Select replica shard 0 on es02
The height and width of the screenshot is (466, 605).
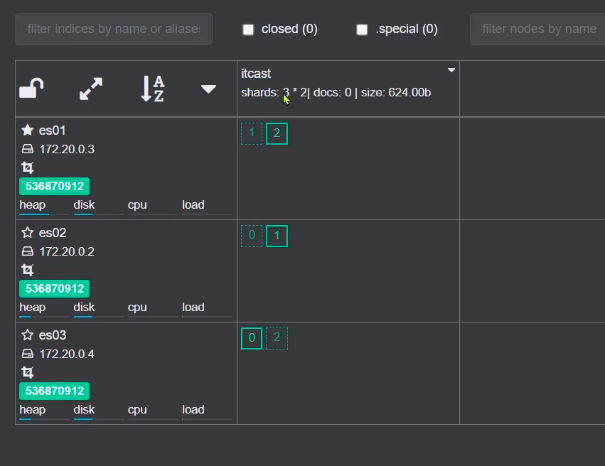coord(251,236)
